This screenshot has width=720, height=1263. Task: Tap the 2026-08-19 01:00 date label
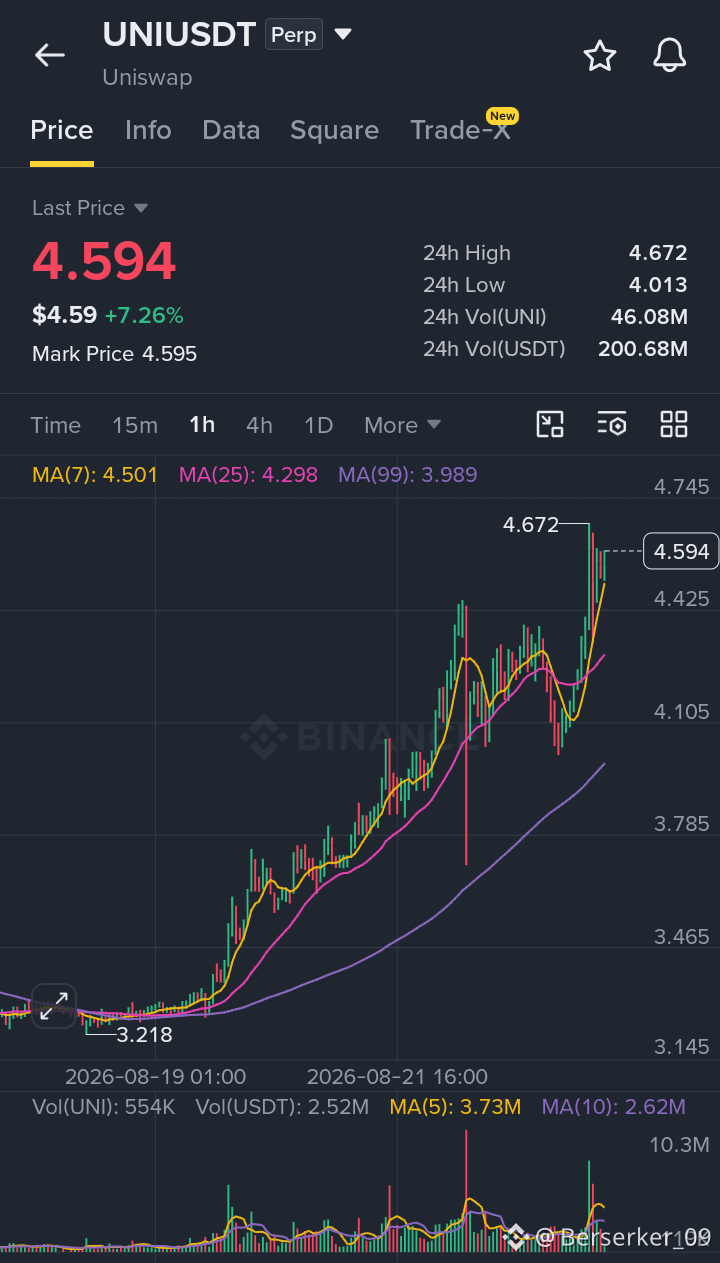(x=155, y=1077)
